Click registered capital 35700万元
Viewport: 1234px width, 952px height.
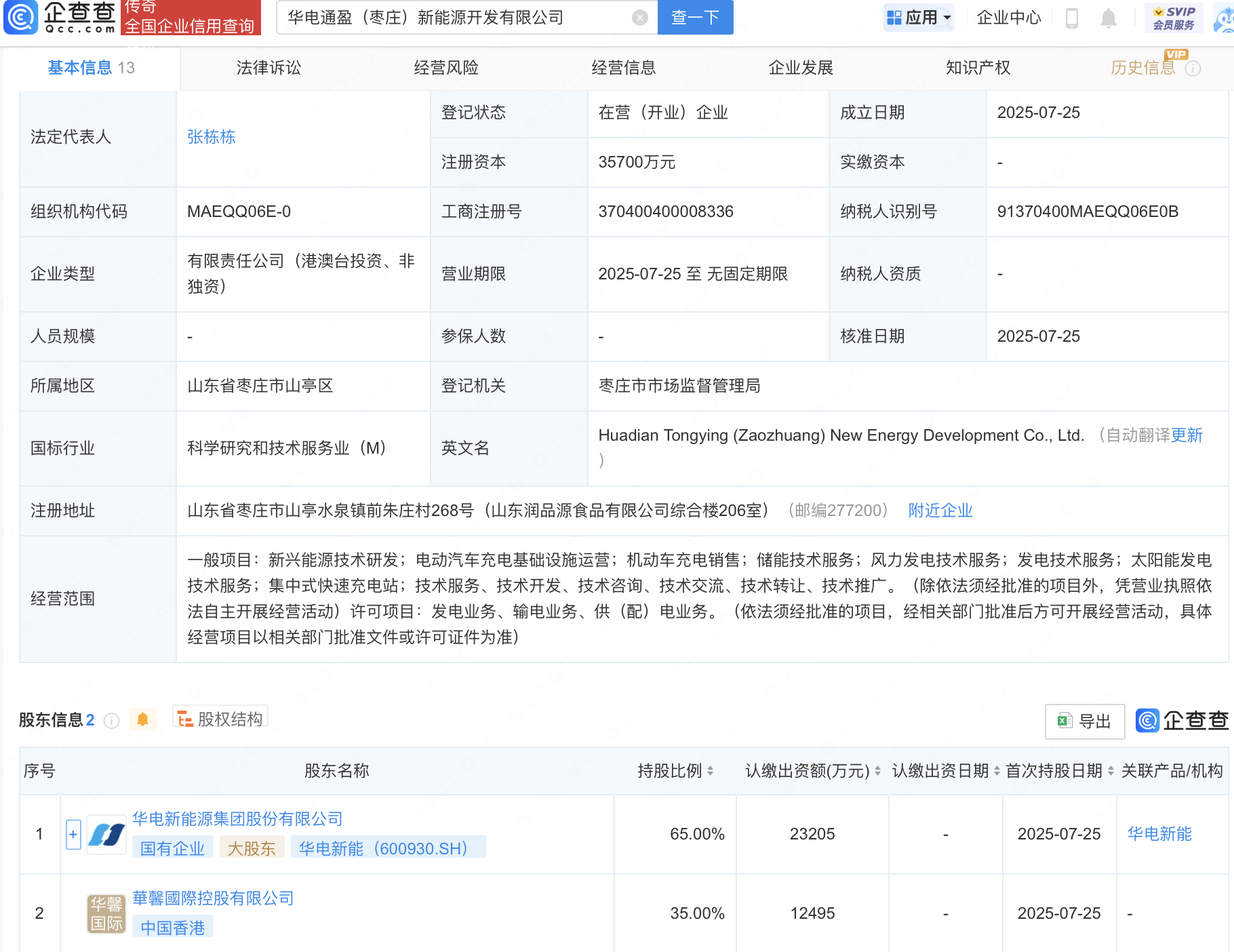pos(637,162)
